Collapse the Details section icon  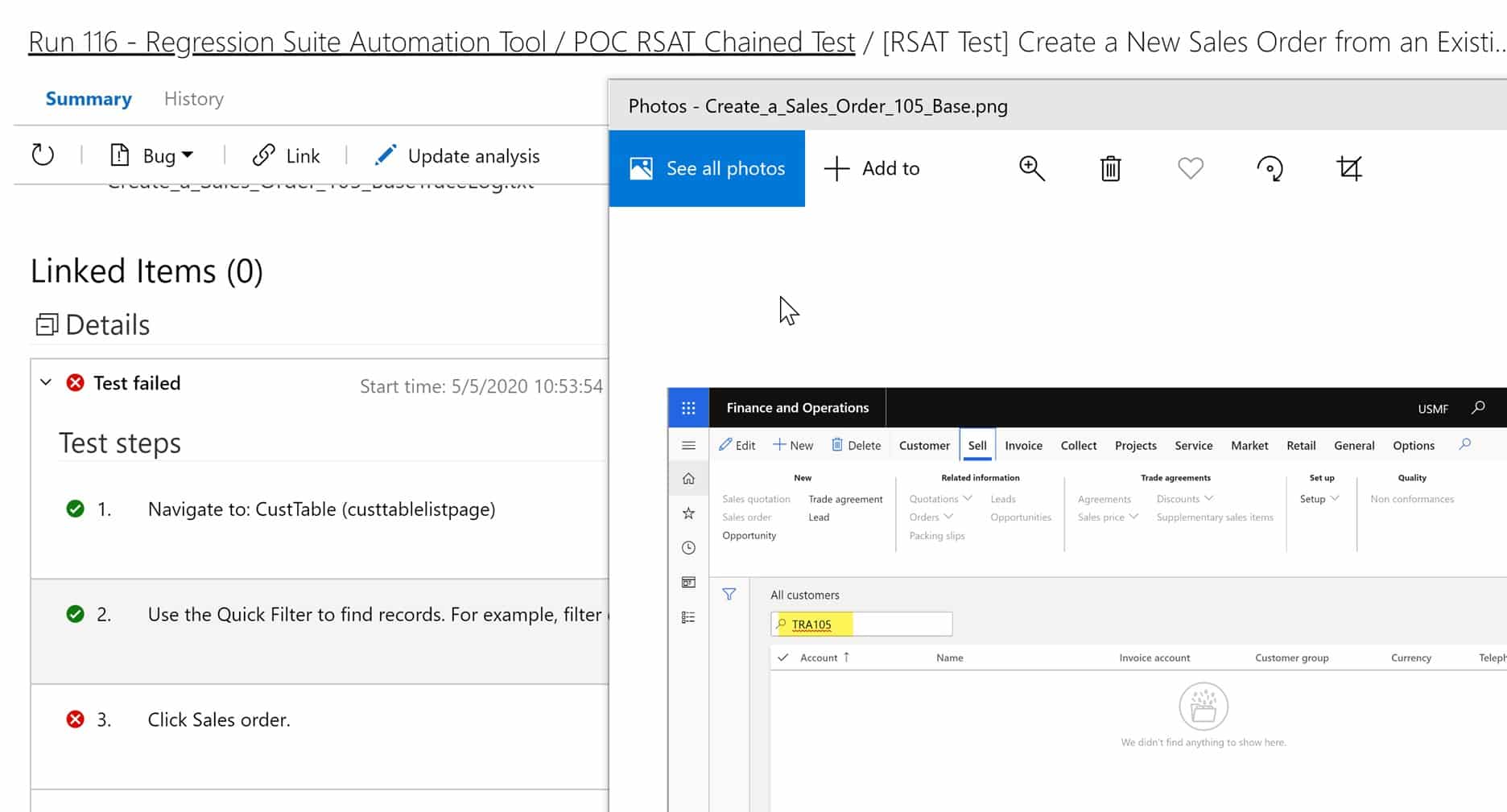[x=47, y=324]
